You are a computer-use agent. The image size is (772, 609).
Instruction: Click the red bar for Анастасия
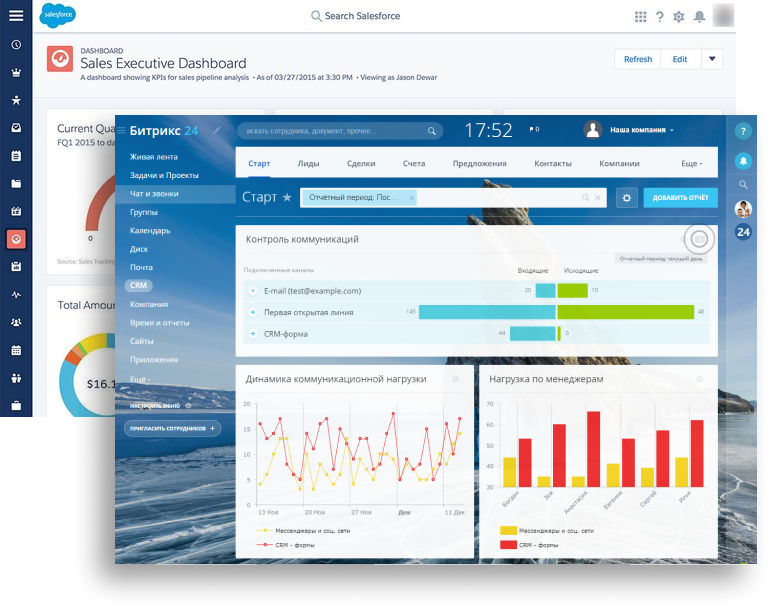(x=593, y=449)
